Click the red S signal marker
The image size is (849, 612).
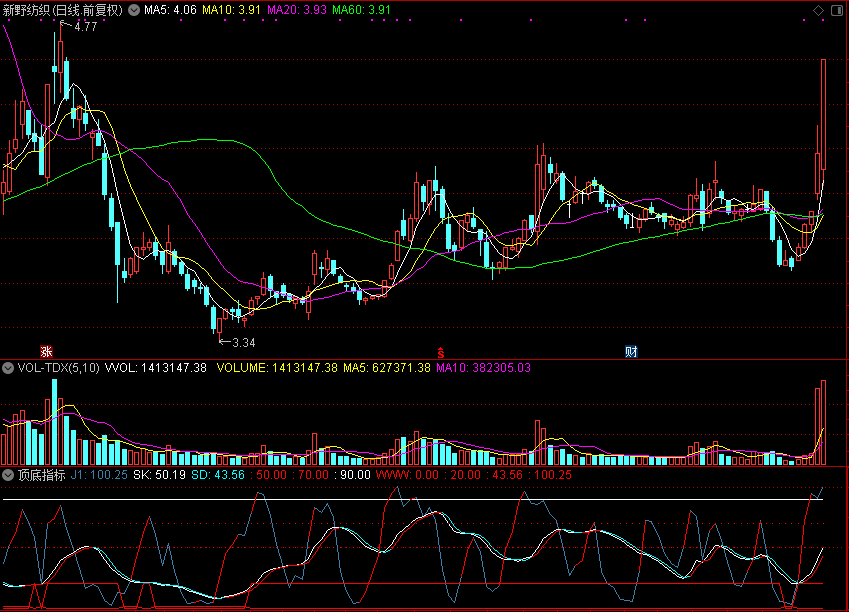click(439, 351)
